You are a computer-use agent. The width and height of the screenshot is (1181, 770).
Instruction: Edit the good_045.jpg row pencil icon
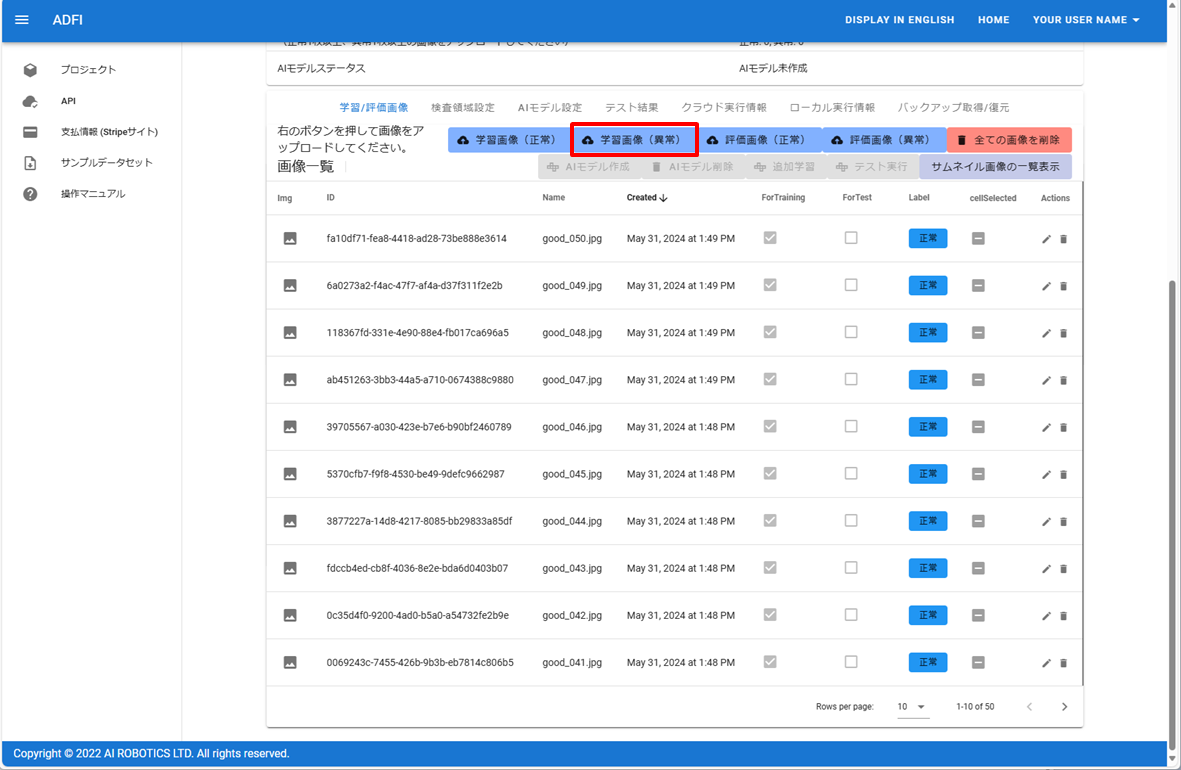1046,475
